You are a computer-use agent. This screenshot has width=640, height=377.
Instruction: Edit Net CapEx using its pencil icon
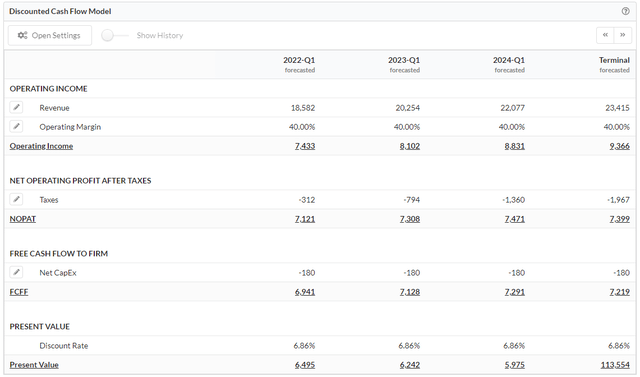click(16, 272)
